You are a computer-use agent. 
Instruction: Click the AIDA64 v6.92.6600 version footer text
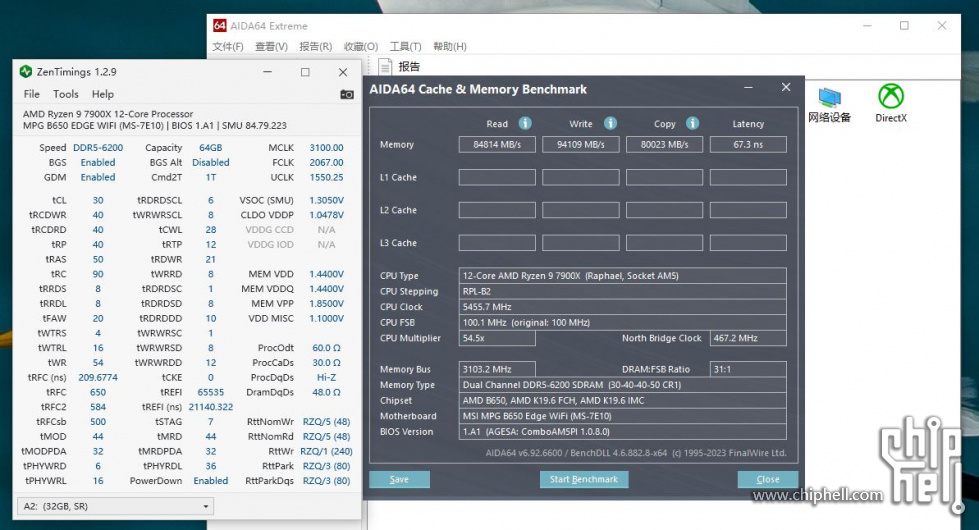pyautogui.click(x=636, y=453)
